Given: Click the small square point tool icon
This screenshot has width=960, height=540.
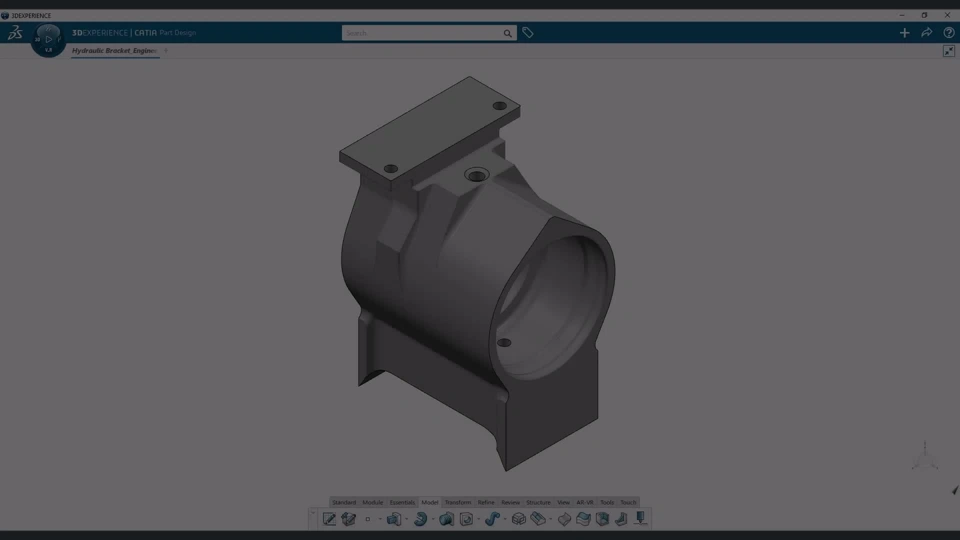Looking at the screenshot, I should (x=367, y=519).
